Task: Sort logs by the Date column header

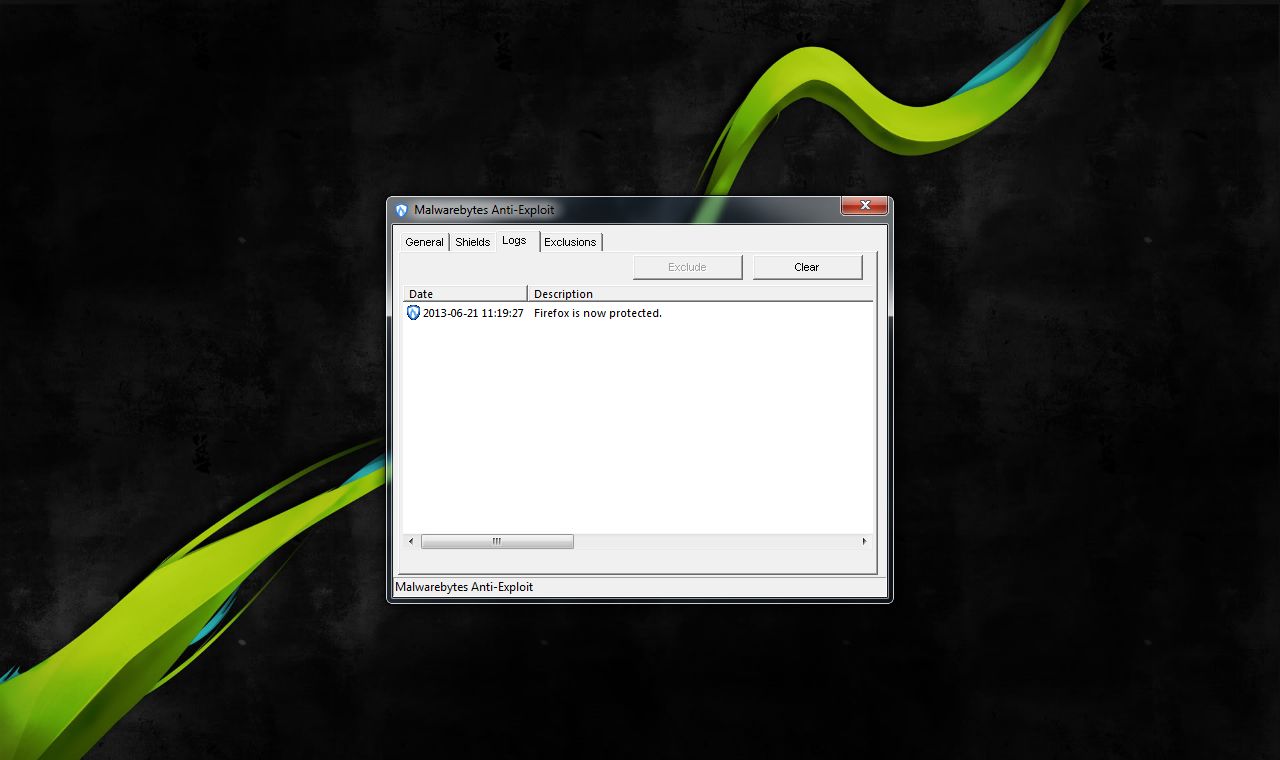Action: click(465, 294)
